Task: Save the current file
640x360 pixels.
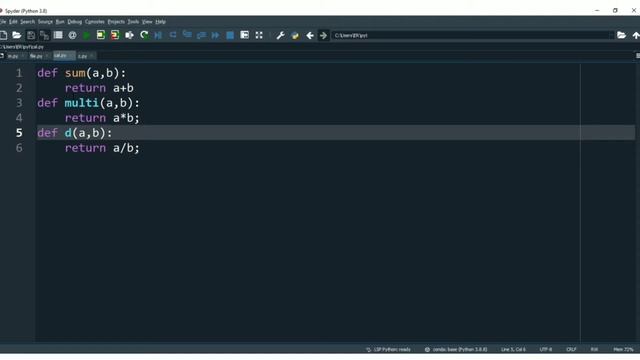Action: pos(31,36)
